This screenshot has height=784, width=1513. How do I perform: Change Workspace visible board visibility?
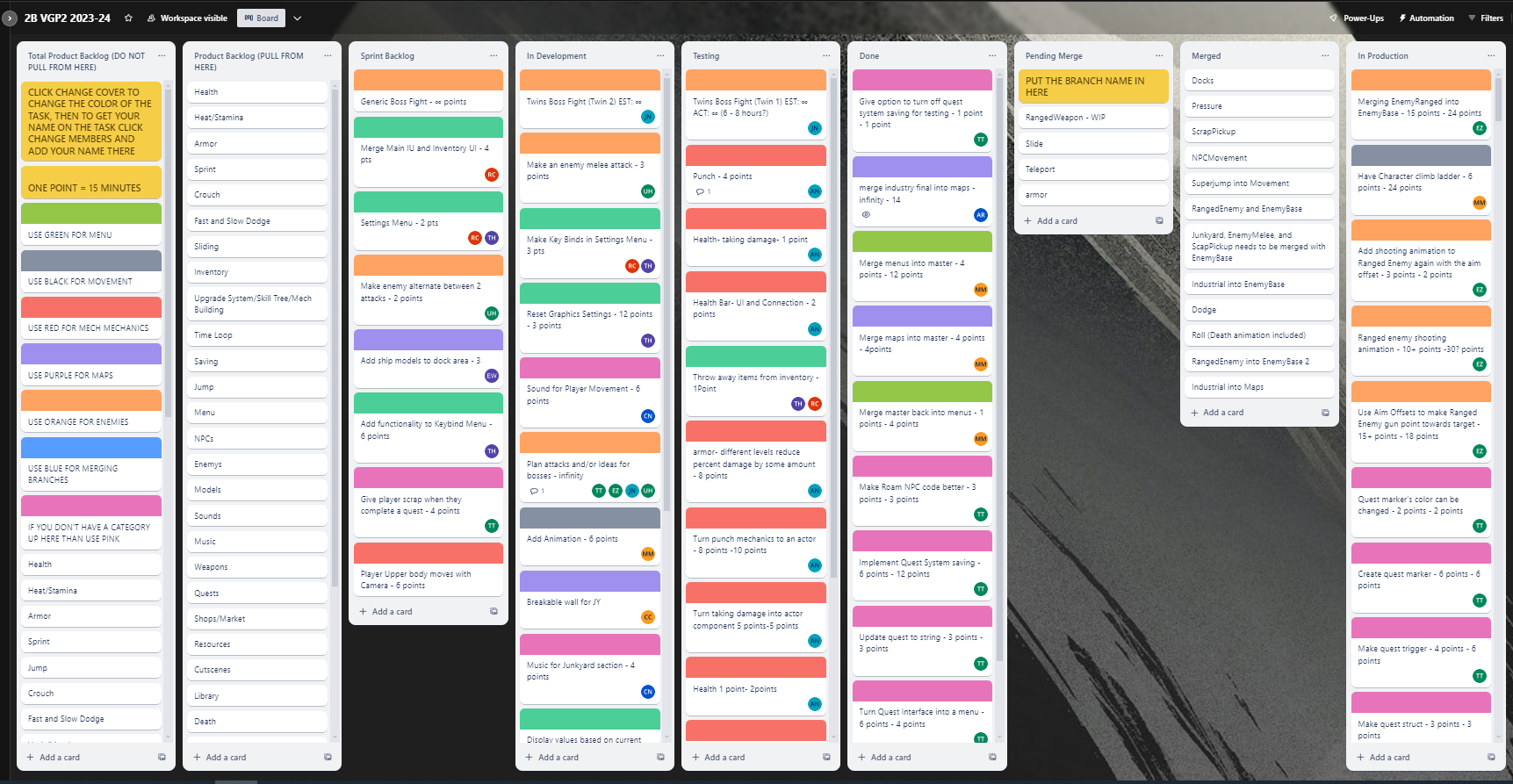point(187,18)
